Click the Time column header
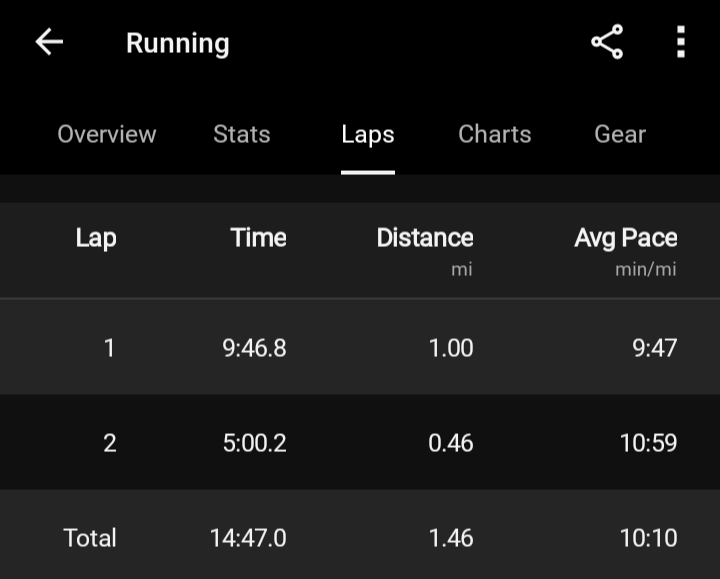720x579 pixels. (258, 238)
